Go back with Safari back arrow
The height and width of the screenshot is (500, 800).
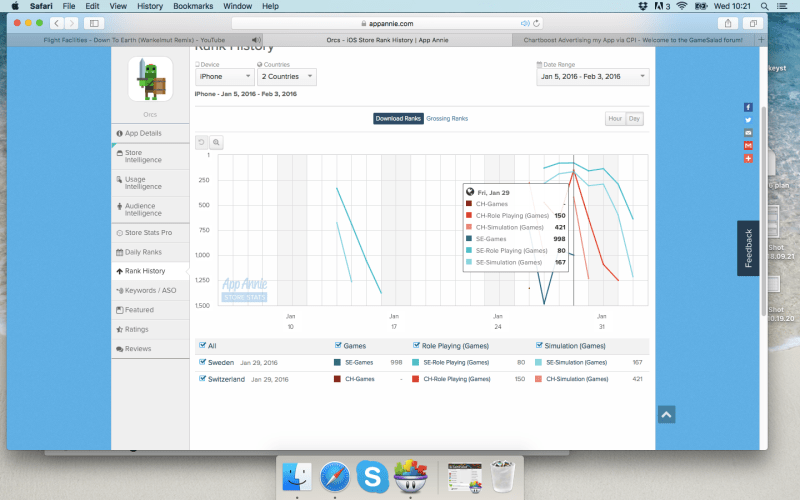pyautogui.click(x=57, y=23)
